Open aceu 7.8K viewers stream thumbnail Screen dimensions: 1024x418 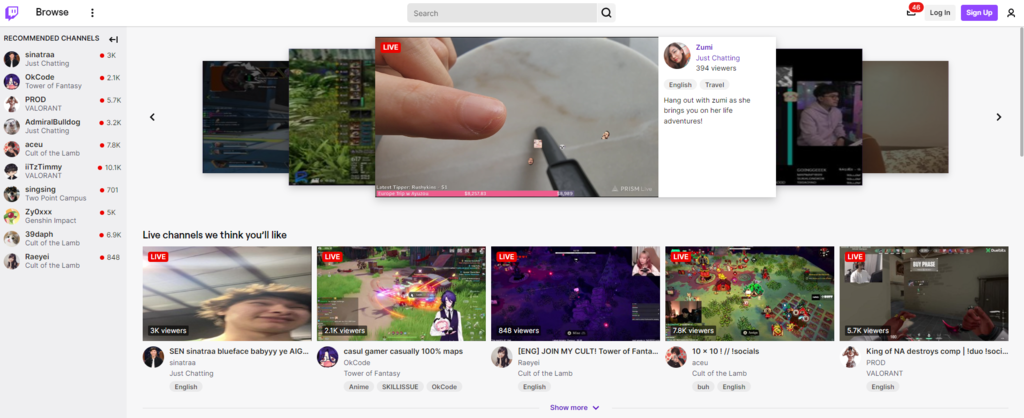(x=750, y=293)
